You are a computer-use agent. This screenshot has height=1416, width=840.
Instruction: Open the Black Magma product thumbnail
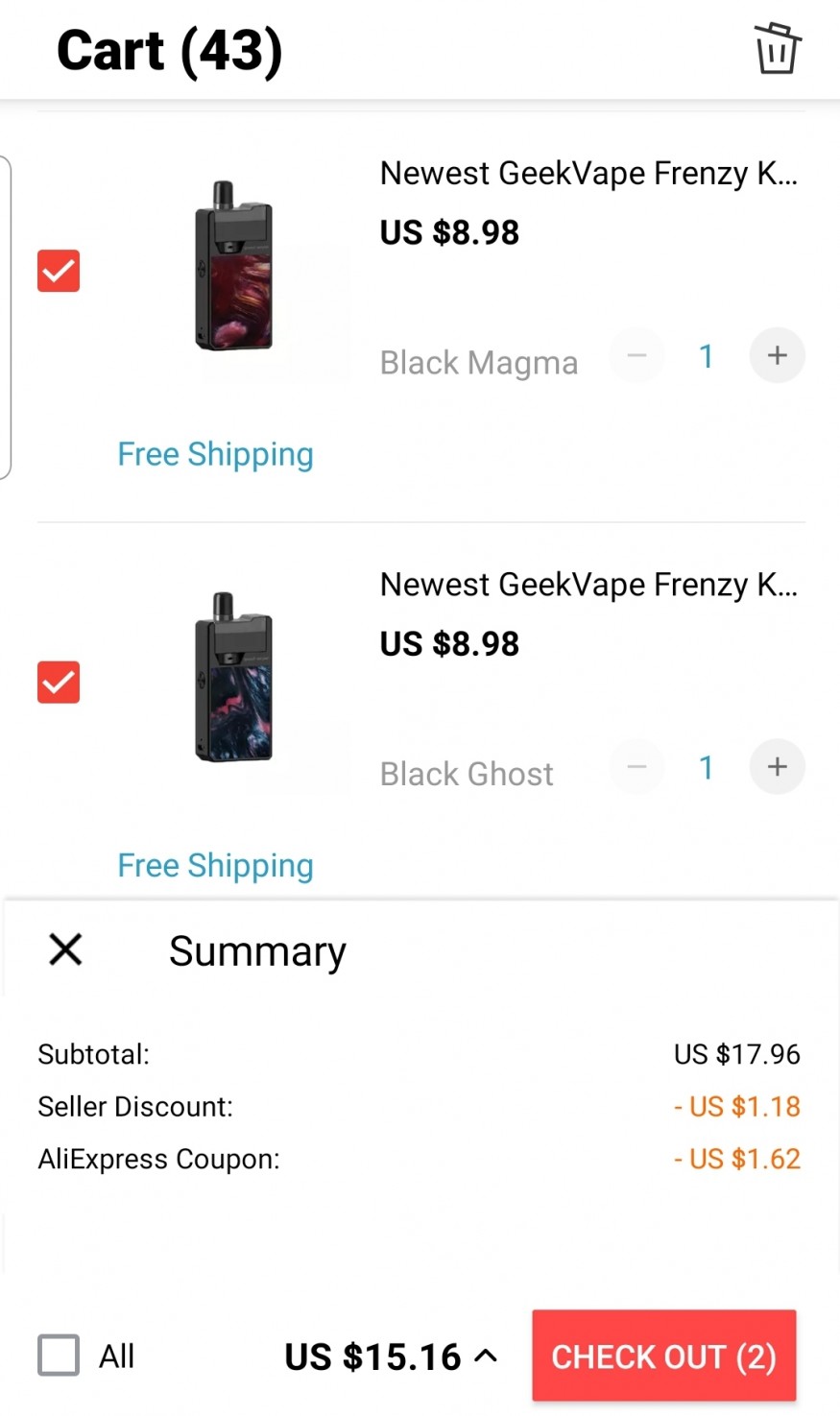click(234, 267)
